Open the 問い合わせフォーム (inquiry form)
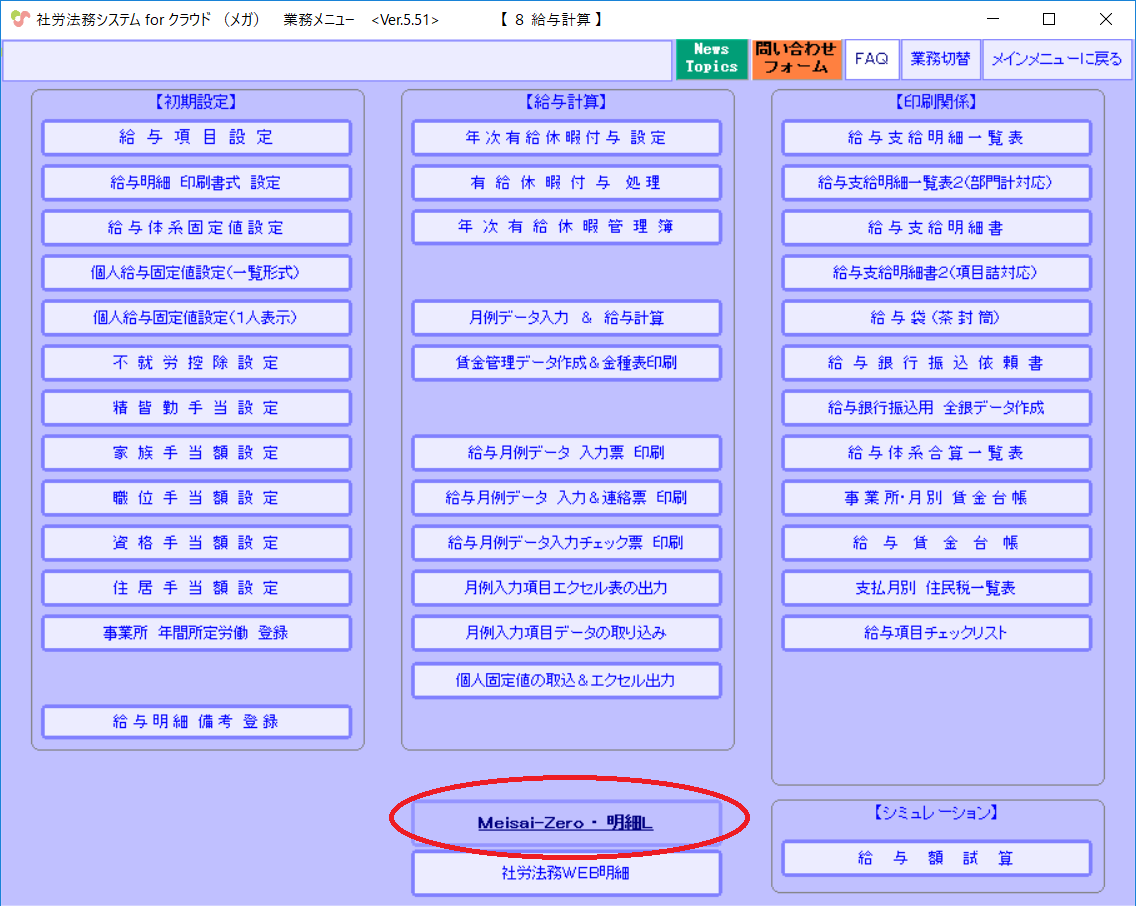The height and width of the screenshot is (906, 1136). (x=796, y=59)
